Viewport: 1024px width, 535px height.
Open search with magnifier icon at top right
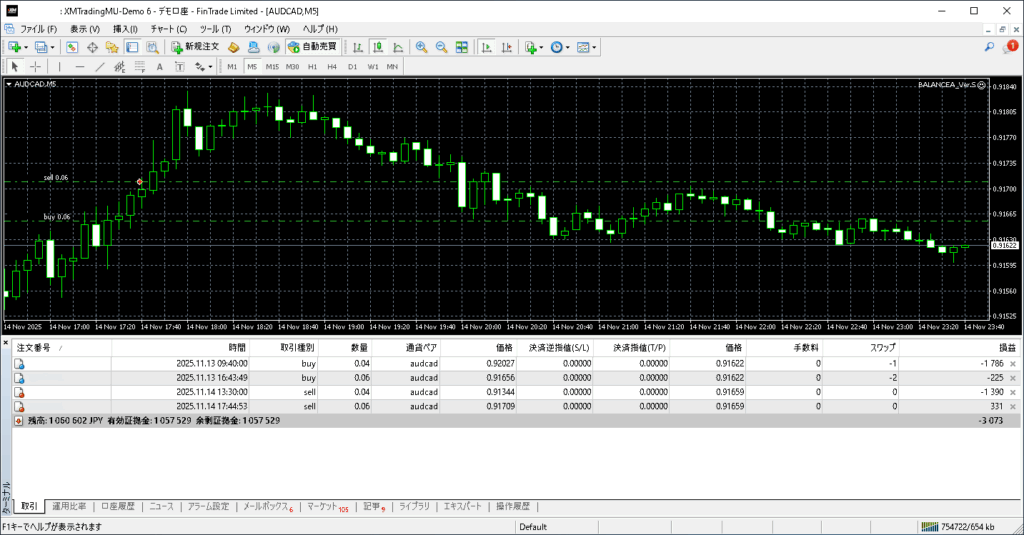coord(990,47)
